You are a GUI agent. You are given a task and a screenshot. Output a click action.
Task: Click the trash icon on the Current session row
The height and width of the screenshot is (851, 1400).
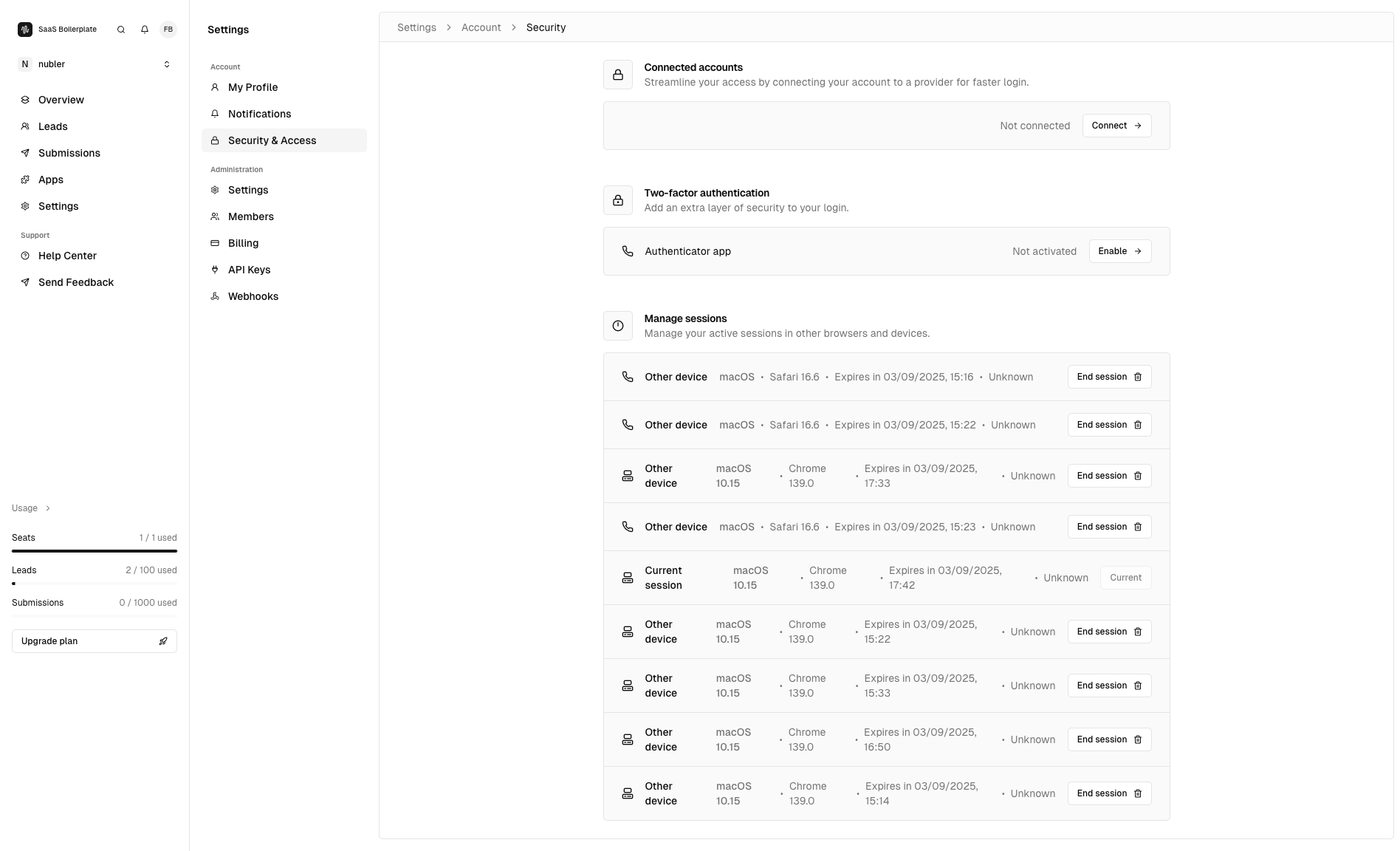pyautogui.click(x=1125, y=577)
